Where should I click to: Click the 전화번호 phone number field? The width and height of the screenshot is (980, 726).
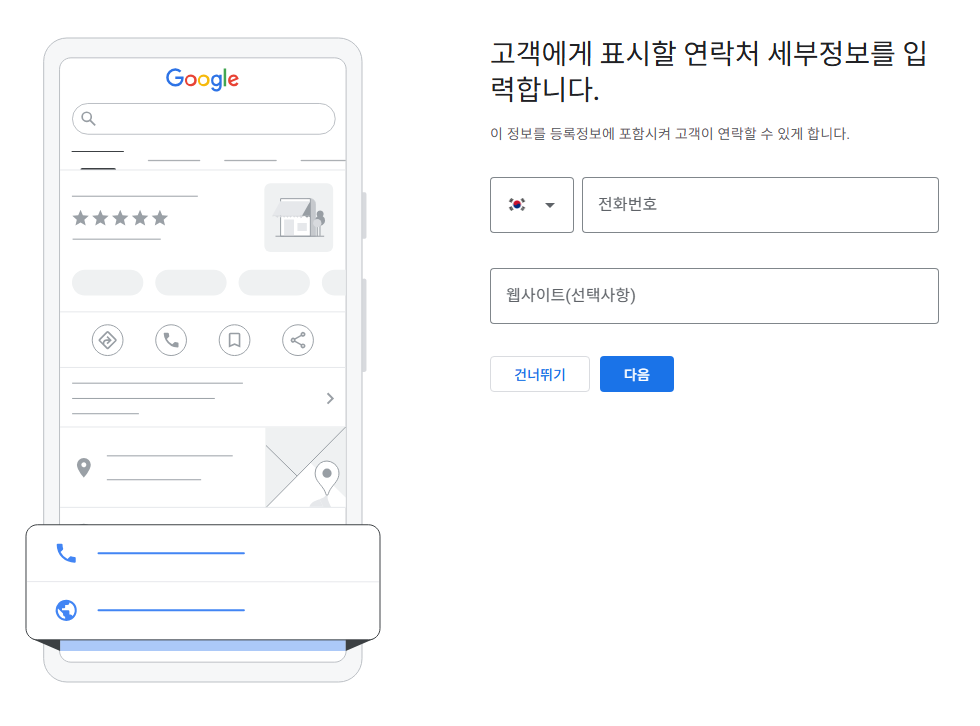point(760,205)
